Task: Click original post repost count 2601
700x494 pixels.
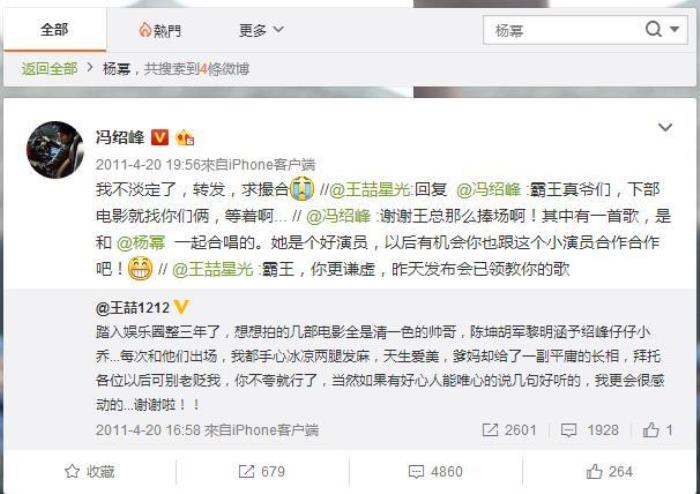Action: pyautogui.click(x=509, y=430)
